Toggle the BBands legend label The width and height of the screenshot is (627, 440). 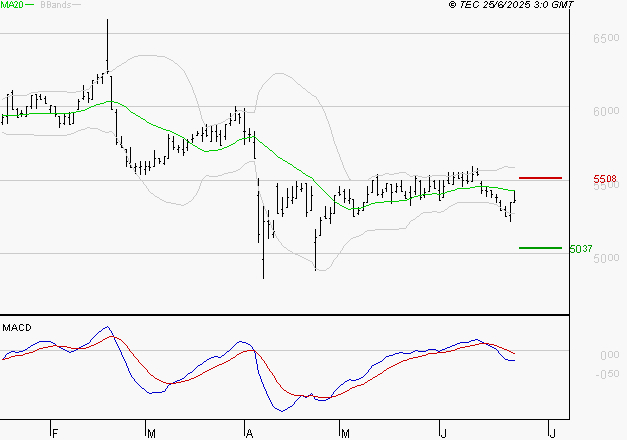tap(54, 6)
